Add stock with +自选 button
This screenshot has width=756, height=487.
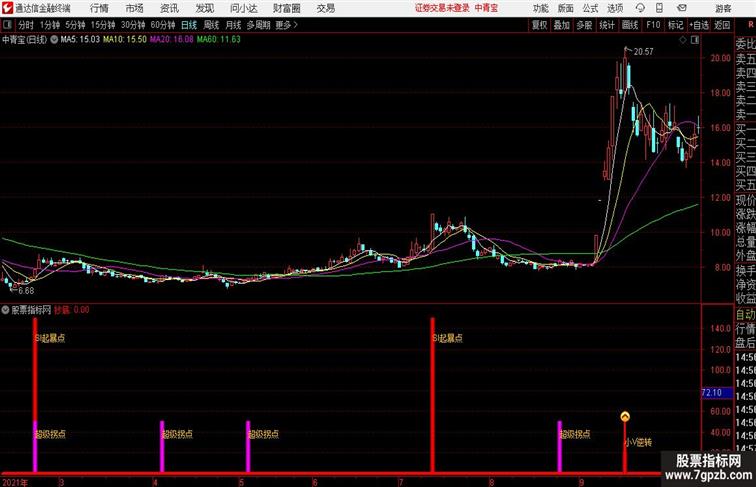point(699,25)
